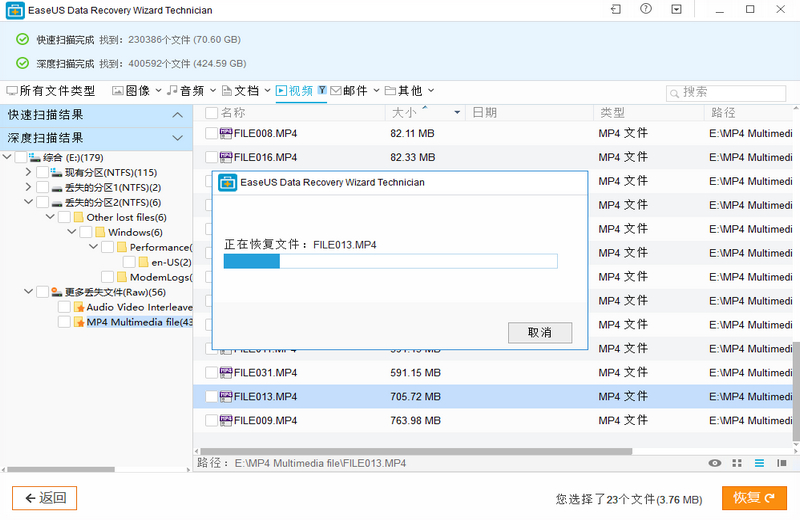Cancel recovery with the 取消 button
This screenshot has height=520, width=800.
pyautogui.click(x=540, y=333)
